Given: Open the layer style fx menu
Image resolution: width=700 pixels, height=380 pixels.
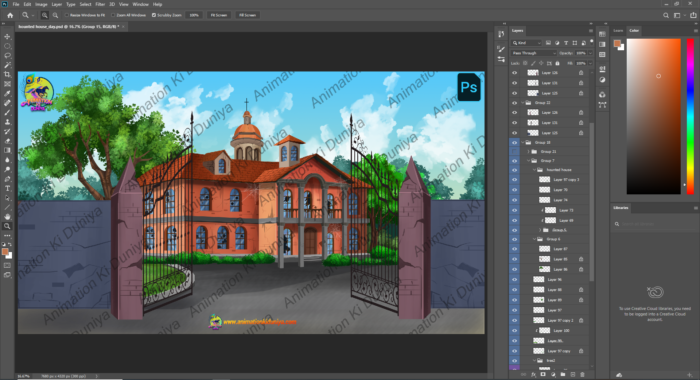Looking at the screenshot, I should tap(533, 375).
